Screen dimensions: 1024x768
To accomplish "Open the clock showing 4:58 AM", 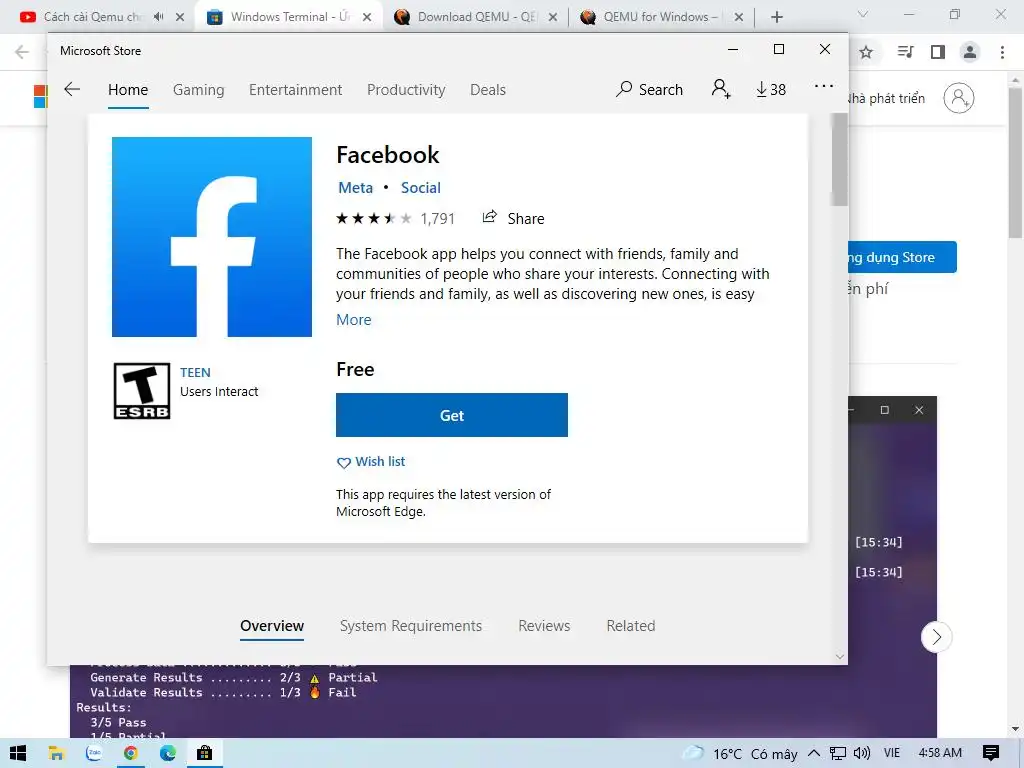I will tap(940, 753).
